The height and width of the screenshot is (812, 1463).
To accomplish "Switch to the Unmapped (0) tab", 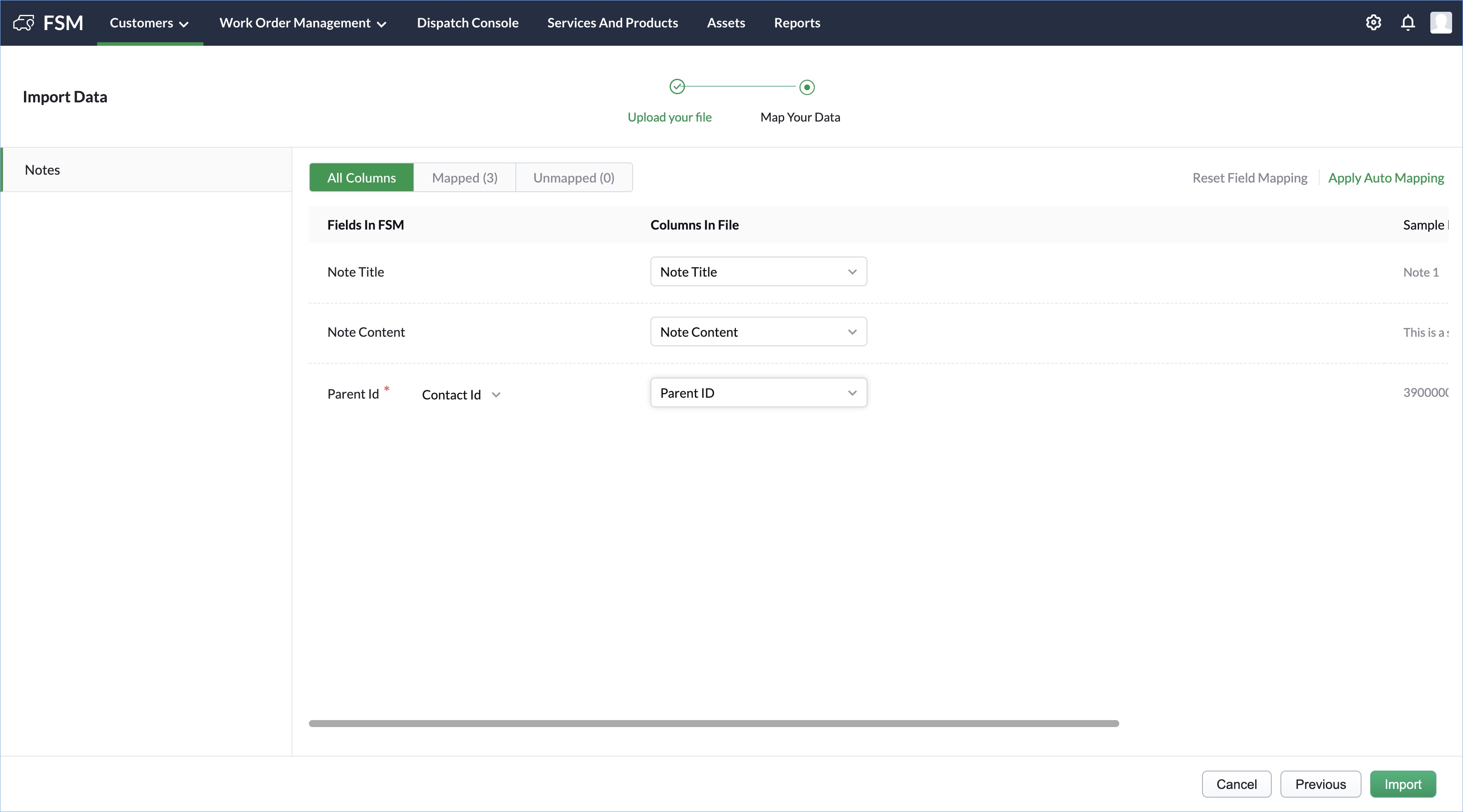I will [574, 178].
